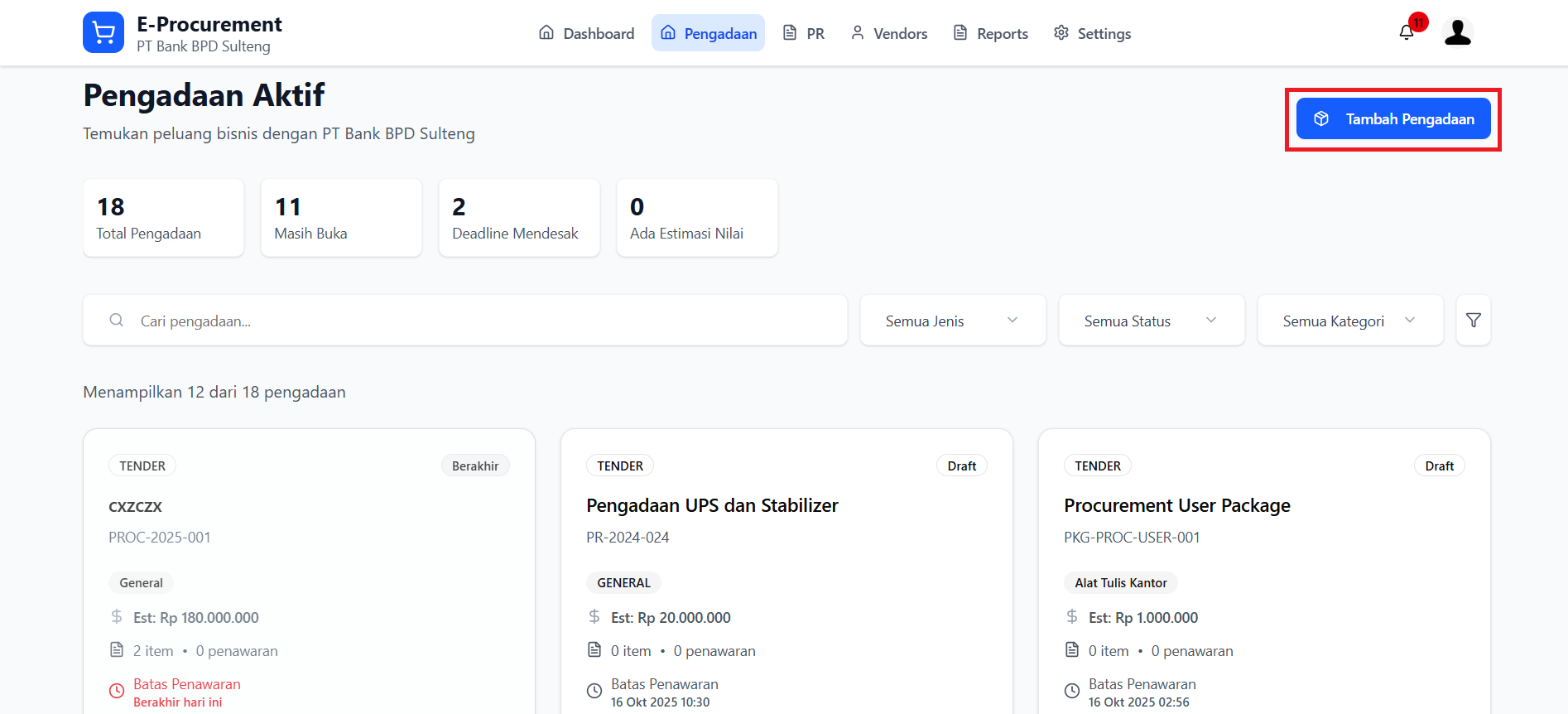The width and height of the screenshot is (1568, 714).
Task: Click the search magnifier icon
Action: 117,321
